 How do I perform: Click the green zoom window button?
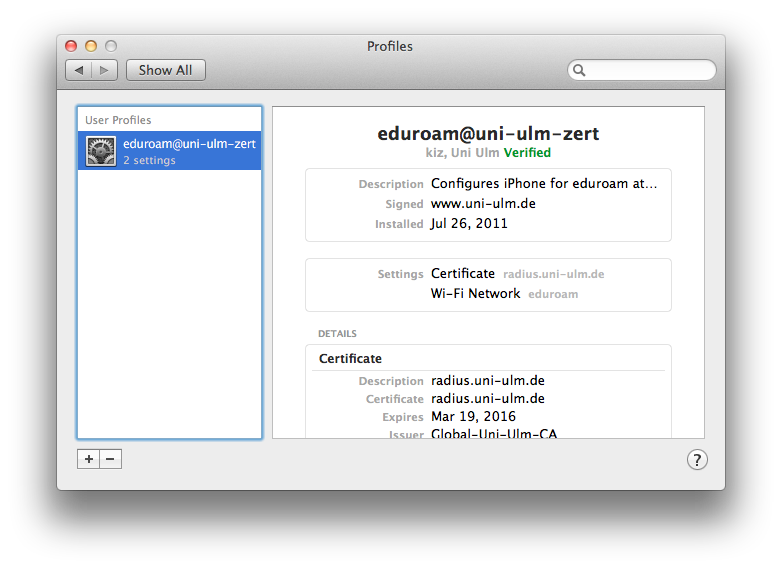pyautogui.click(x=111, y=46)
